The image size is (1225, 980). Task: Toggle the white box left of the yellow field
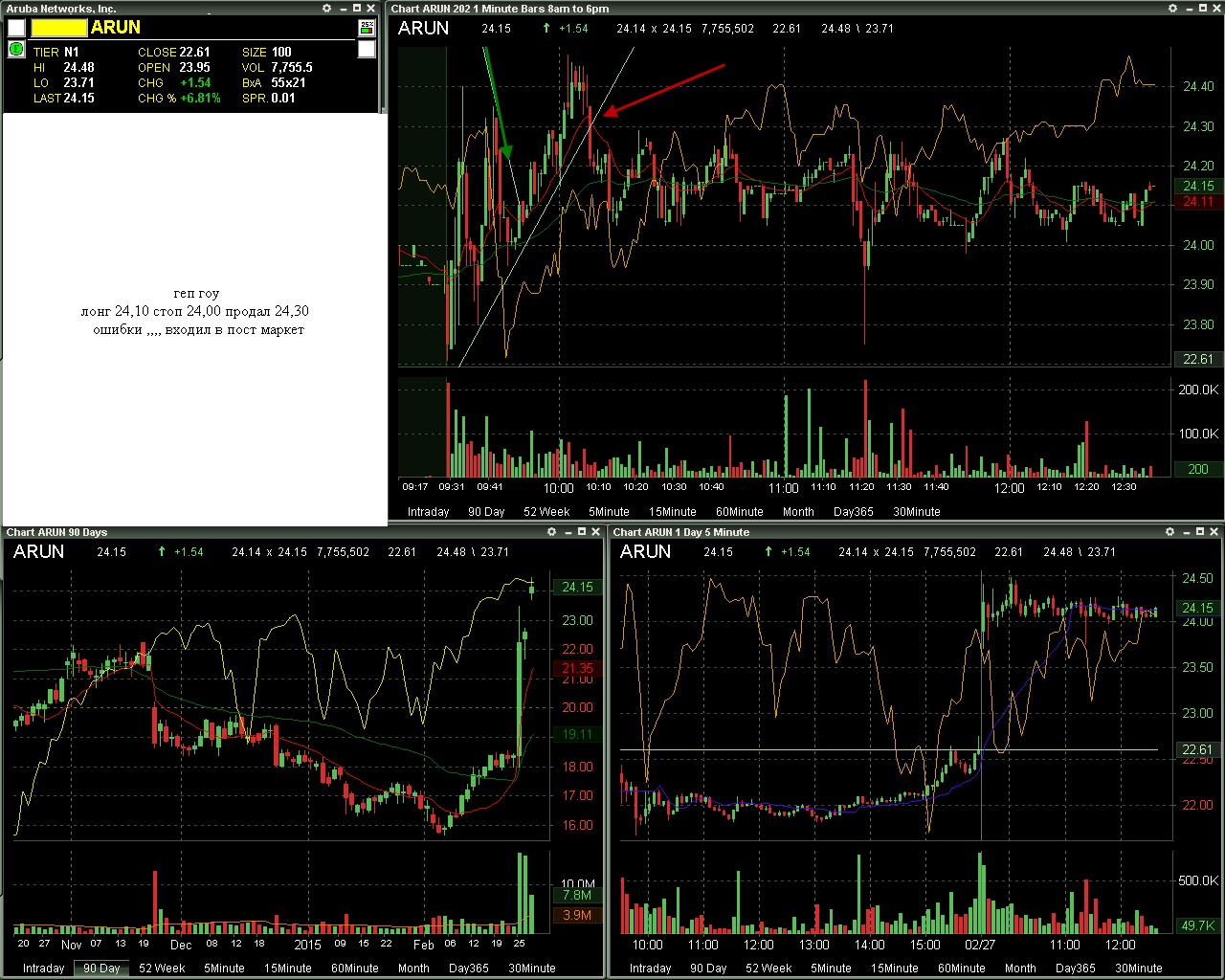tap(16, 28)
